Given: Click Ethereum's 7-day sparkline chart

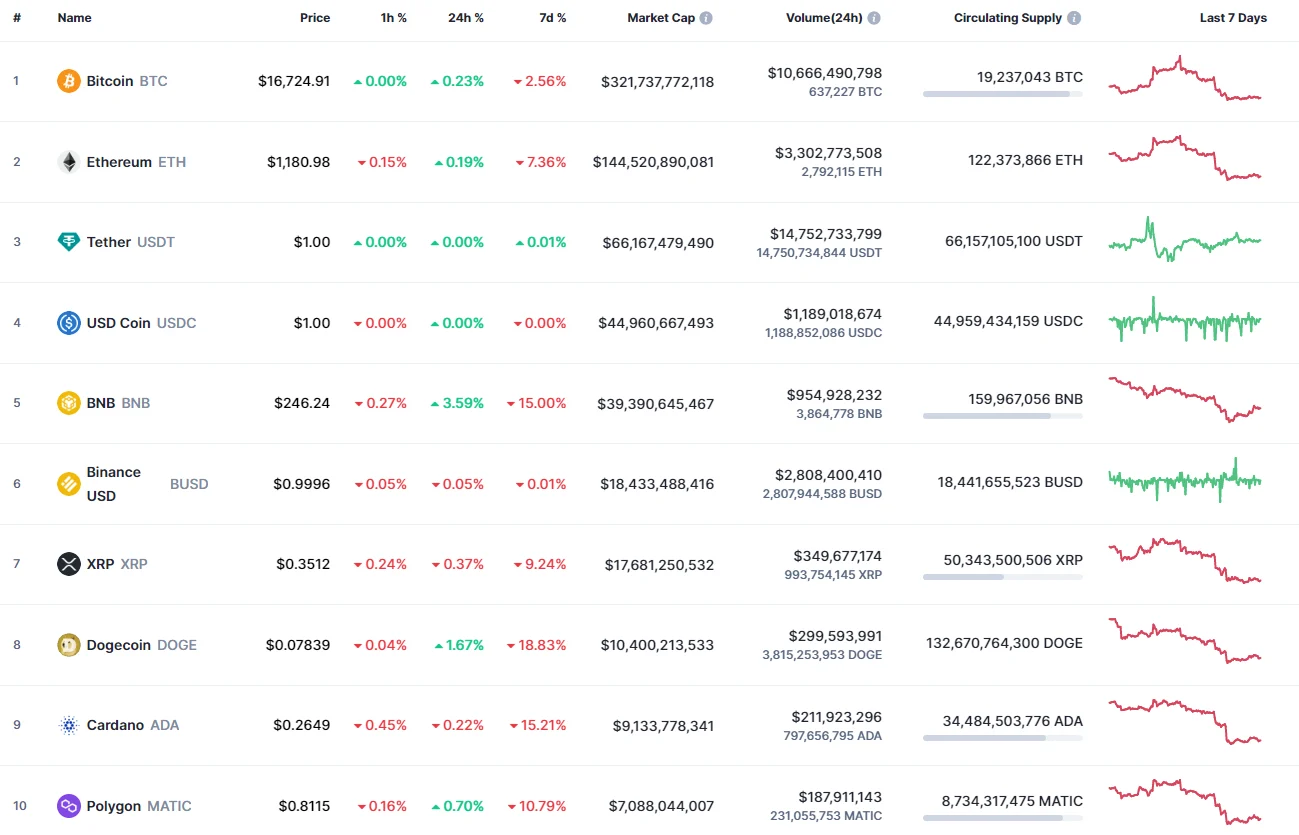Looking at the screenshot, I should click(x=1184, y=161).
